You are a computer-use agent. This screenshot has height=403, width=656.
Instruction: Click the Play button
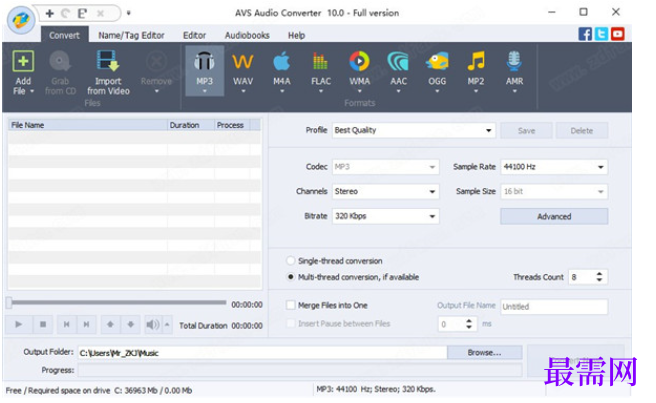coord(18,324)
